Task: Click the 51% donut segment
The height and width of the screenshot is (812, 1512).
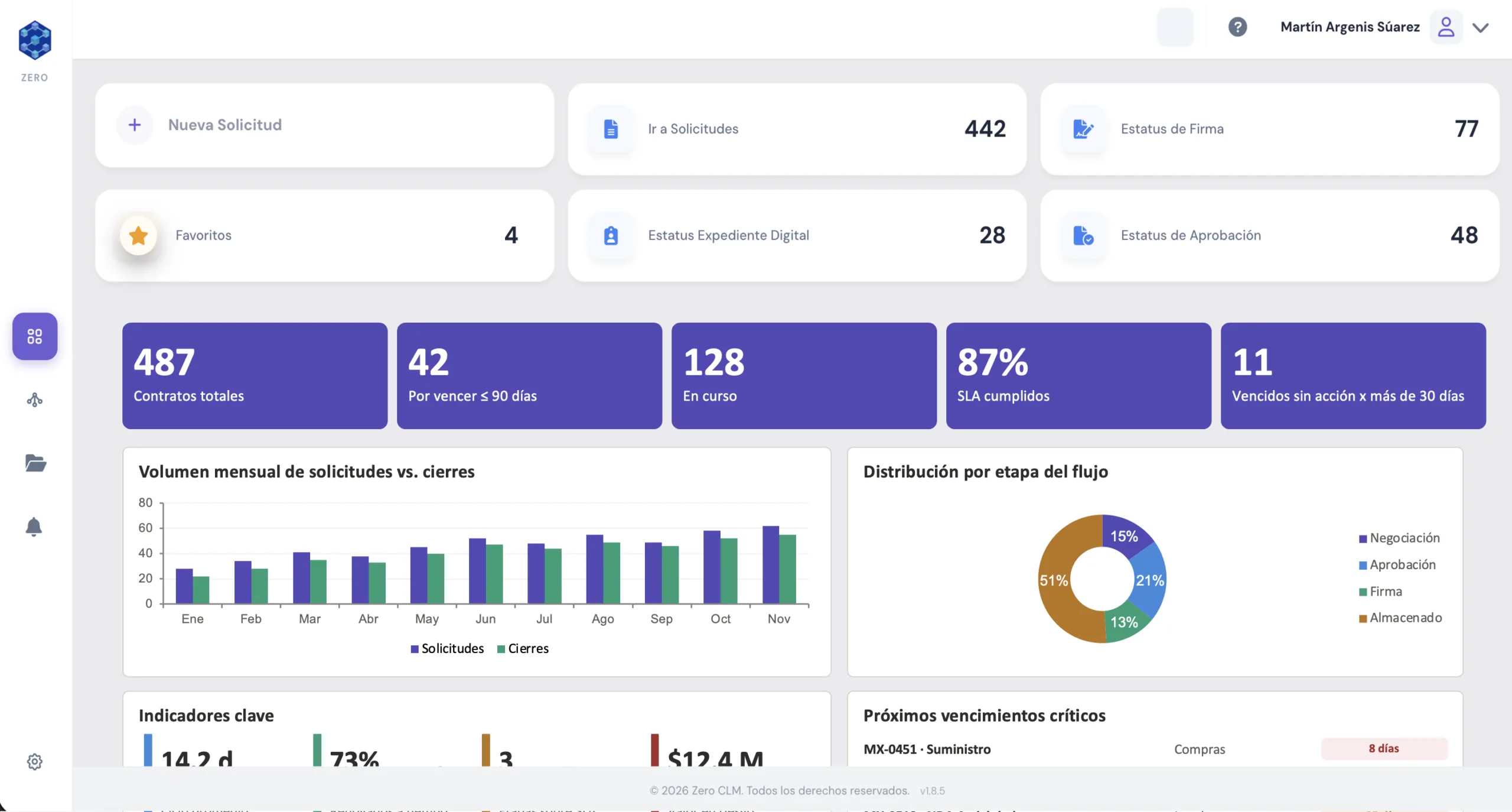Action: (1054, 580)
